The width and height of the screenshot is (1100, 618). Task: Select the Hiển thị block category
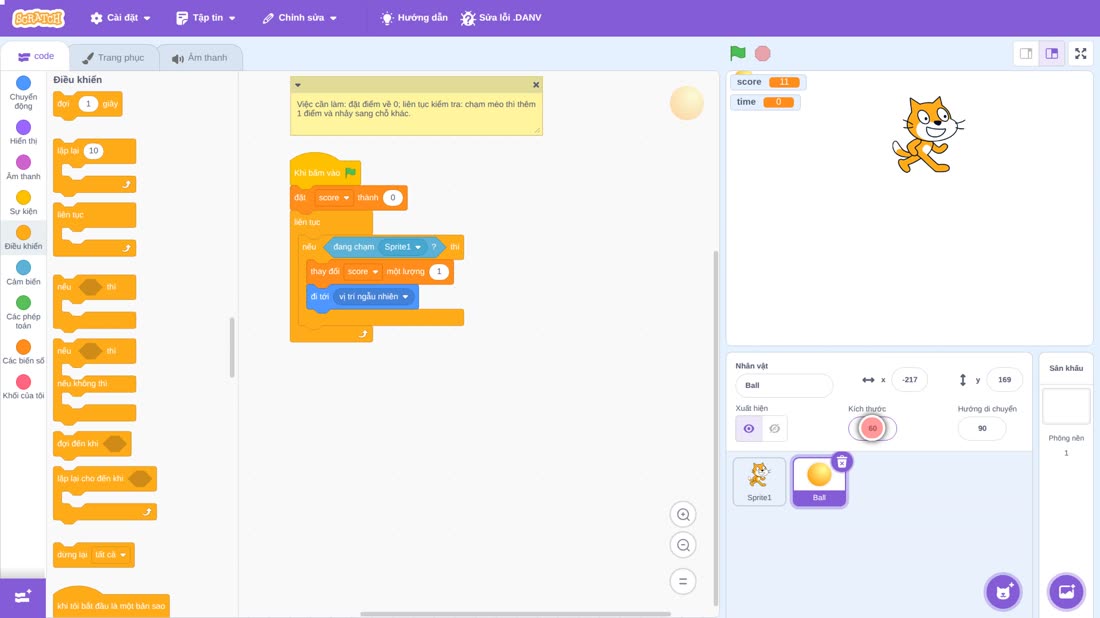[x=23, y=132]
